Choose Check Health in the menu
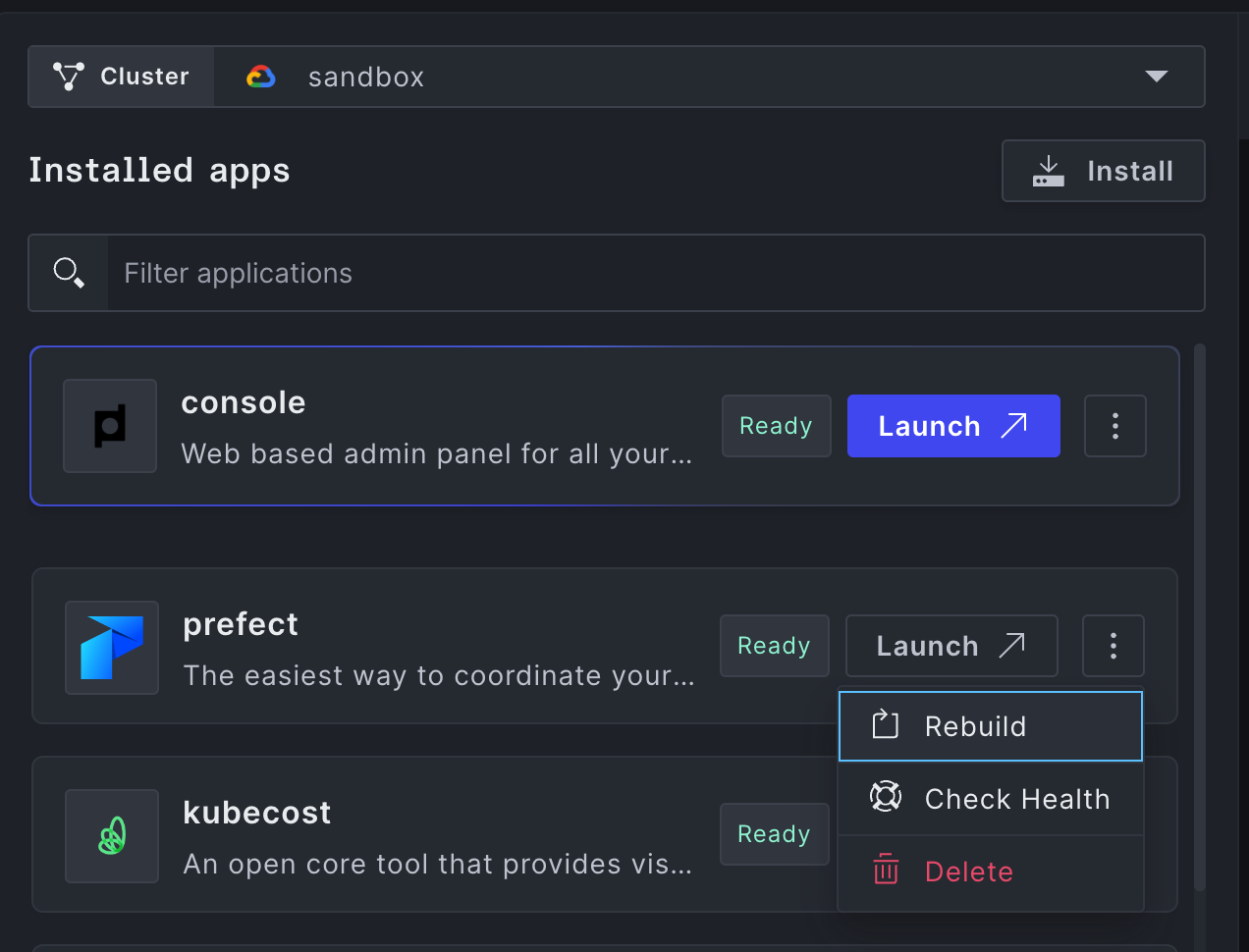This screenshot has width=1249, height=952. tap(990, 799)
